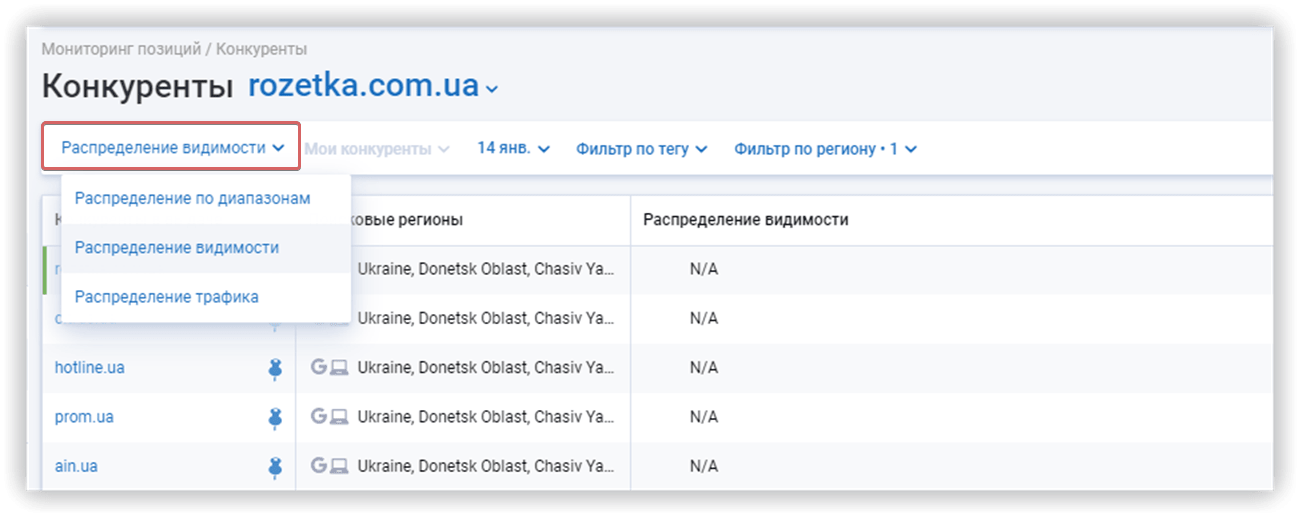Click the desktop device icon in the hotline.ua row
This screenshot has height=517, width=1300.
(x=339, y=368)
